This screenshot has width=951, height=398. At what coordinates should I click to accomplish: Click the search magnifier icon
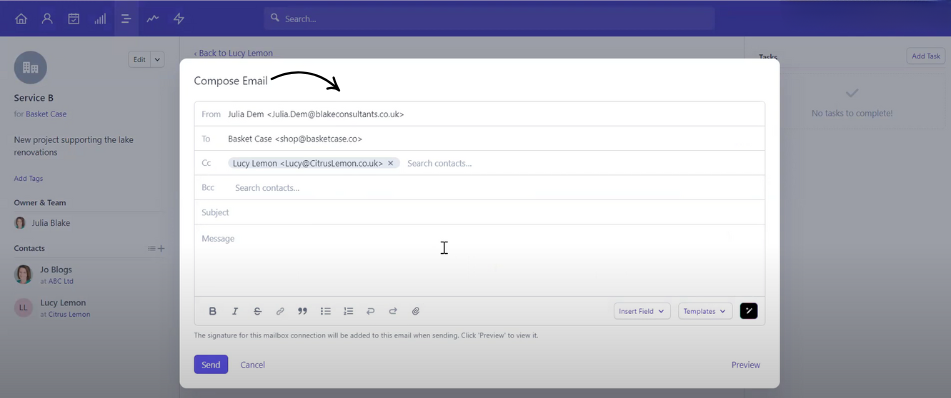tap(275, 18)
